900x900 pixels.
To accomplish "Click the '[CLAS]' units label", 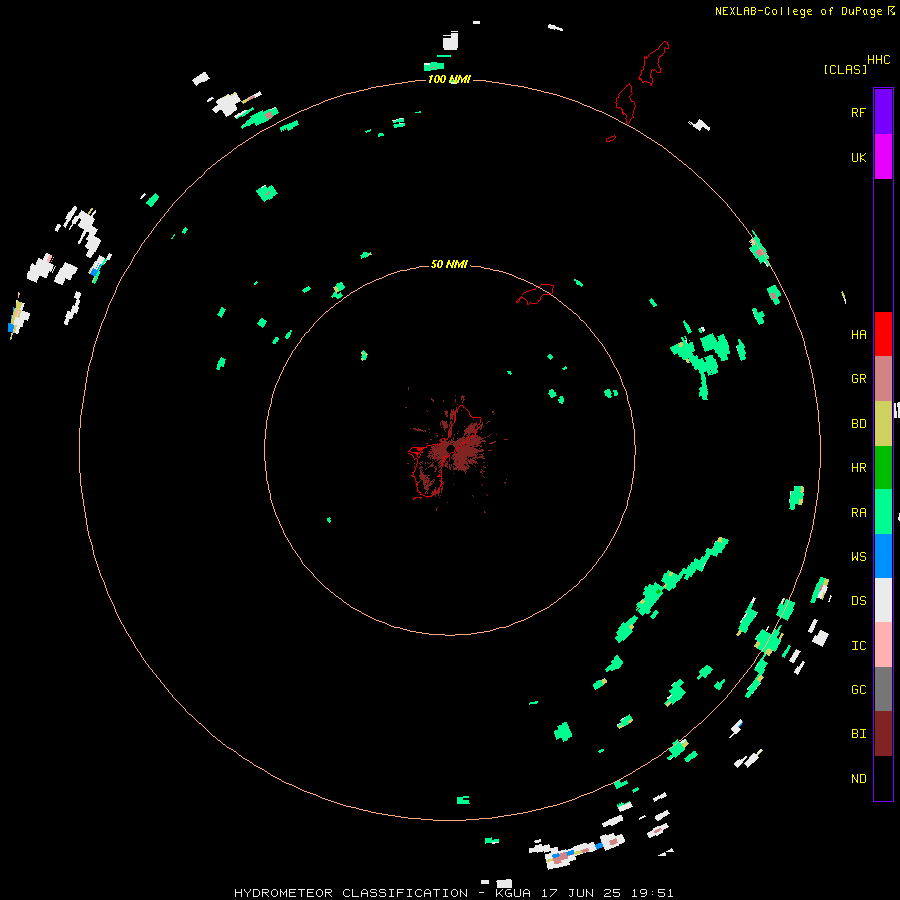I will click(845, 70).
